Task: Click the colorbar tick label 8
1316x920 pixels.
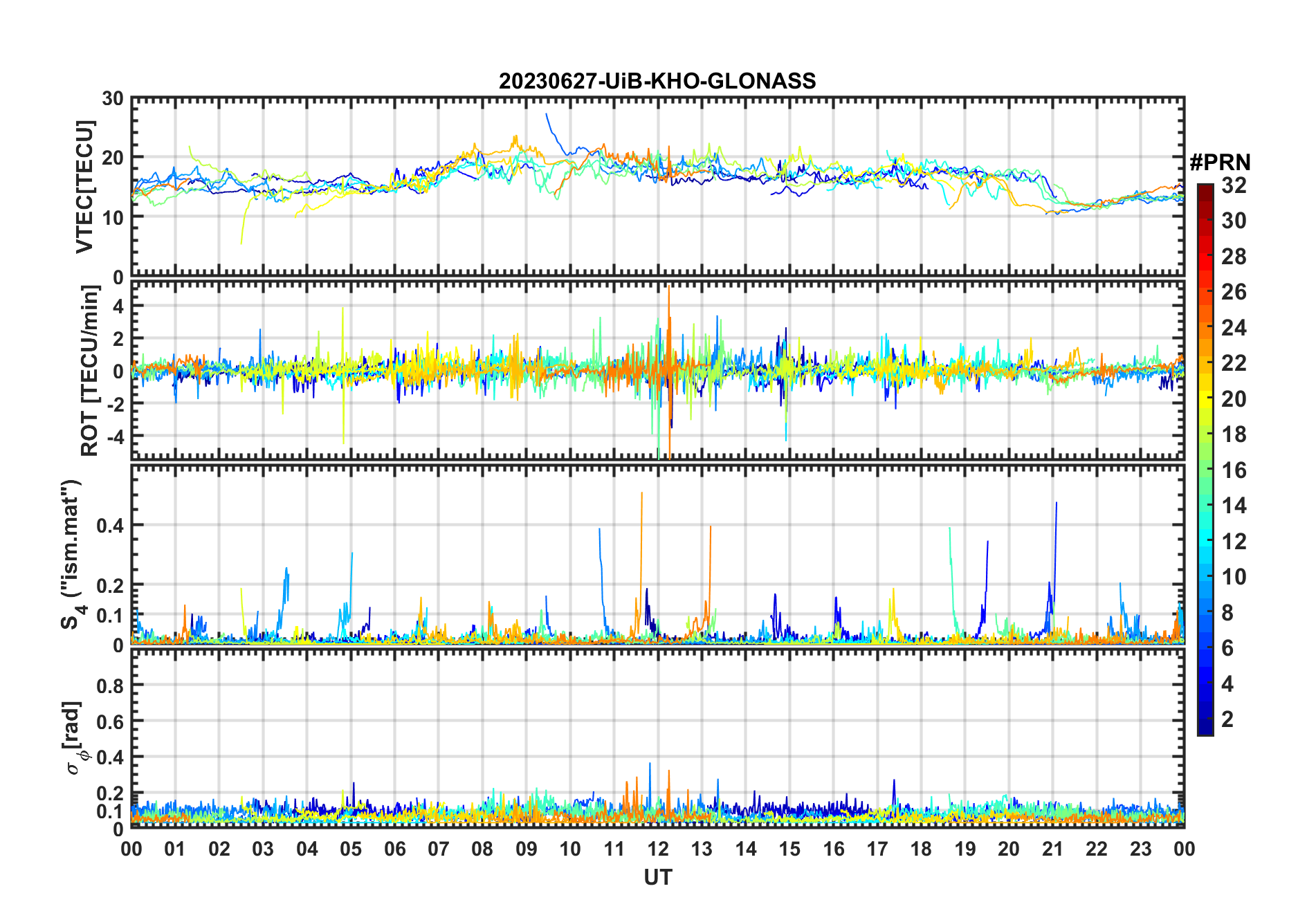Action: tap(1227, 613)
